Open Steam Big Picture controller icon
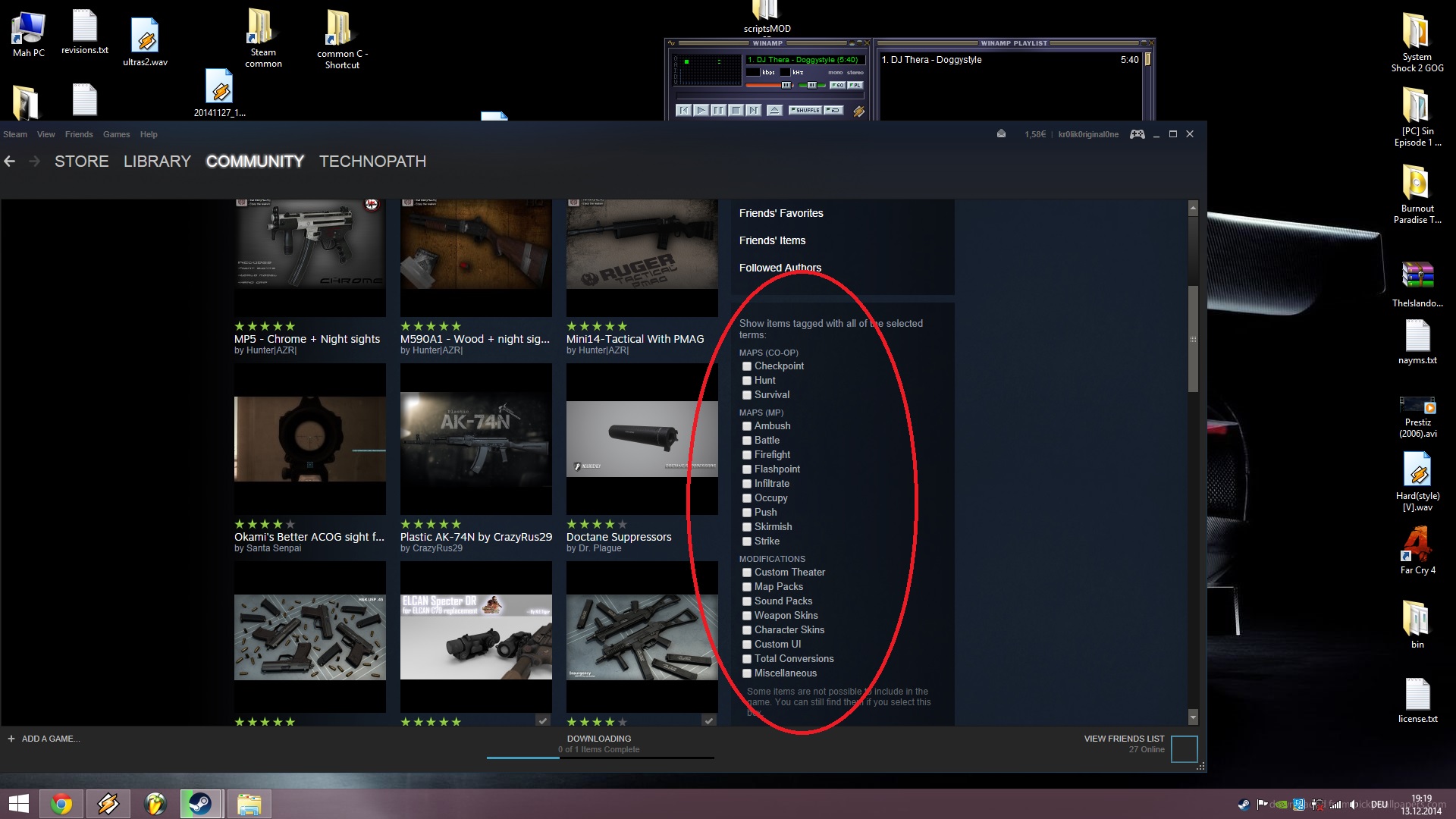Image resolution: width=1456 pixels, height=819 pixels. 1137,134
